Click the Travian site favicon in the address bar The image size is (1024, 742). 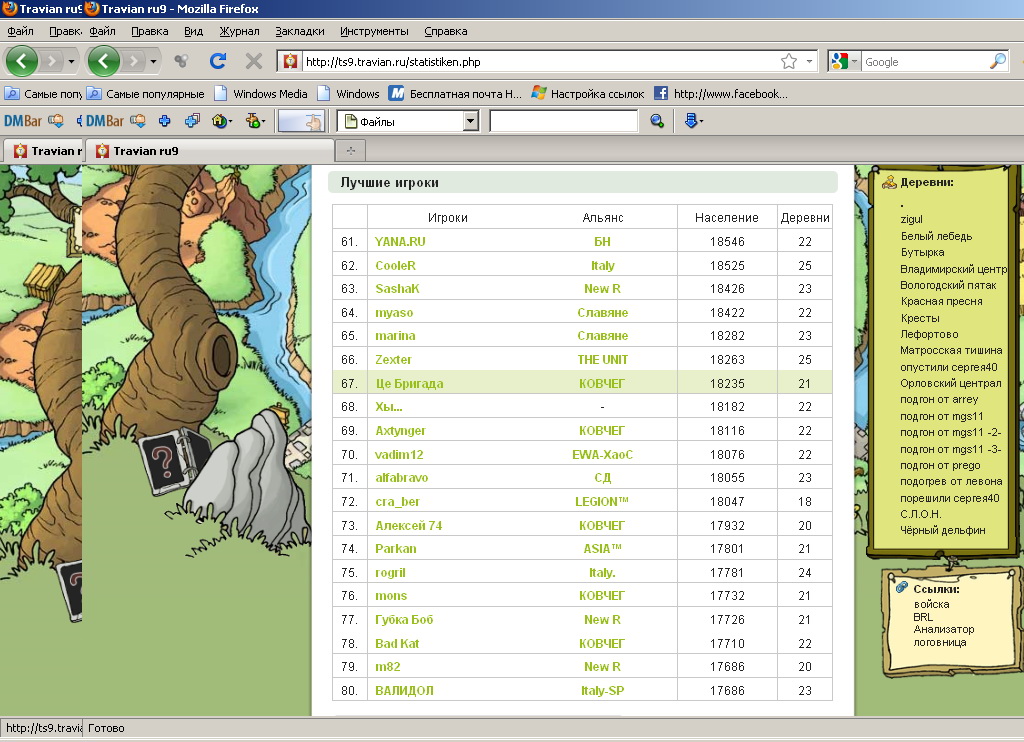click(290, 61)
